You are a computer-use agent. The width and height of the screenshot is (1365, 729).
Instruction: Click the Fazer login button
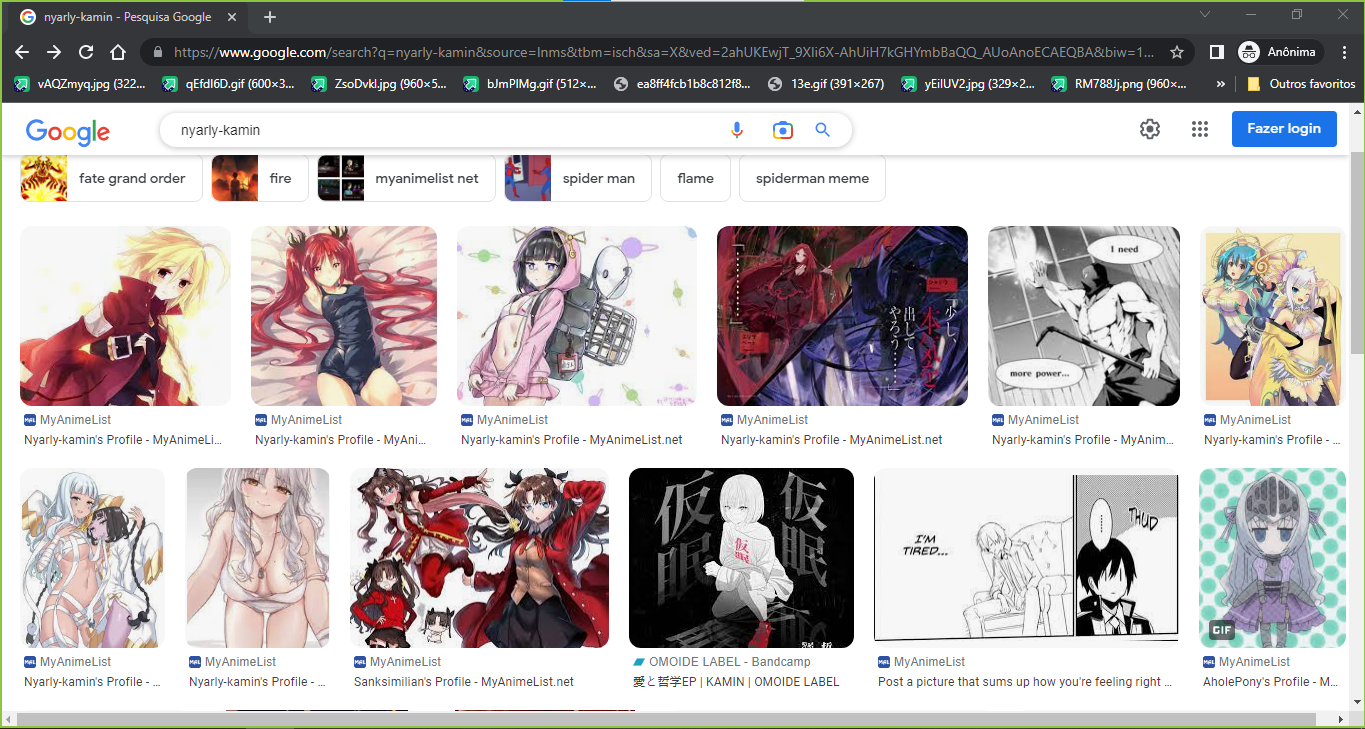point(1284,129)
